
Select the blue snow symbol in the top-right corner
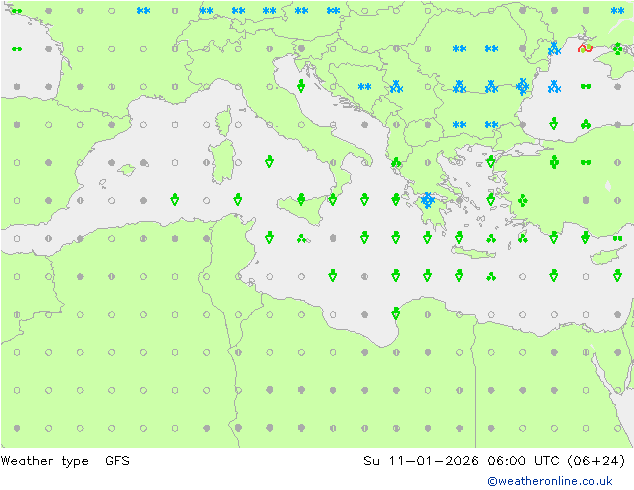pos(617,11)
